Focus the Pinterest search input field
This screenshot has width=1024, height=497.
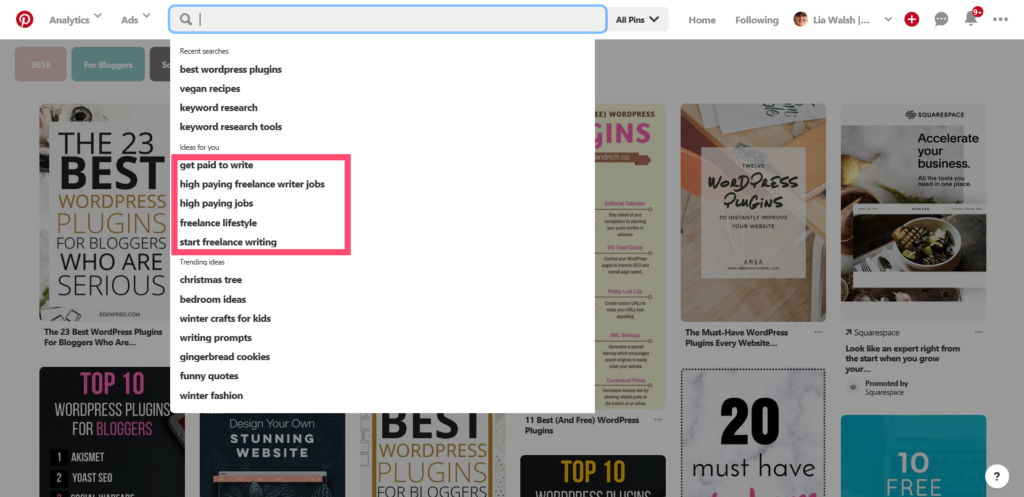(x=387, y=20)
